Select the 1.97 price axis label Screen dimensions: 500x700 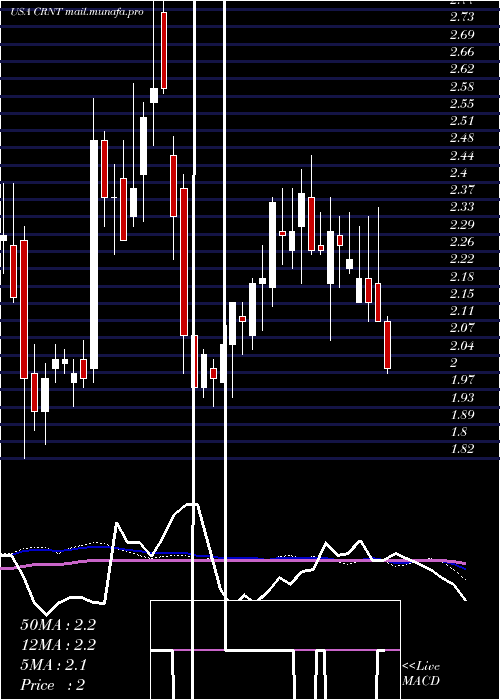[x=462, y=380]
